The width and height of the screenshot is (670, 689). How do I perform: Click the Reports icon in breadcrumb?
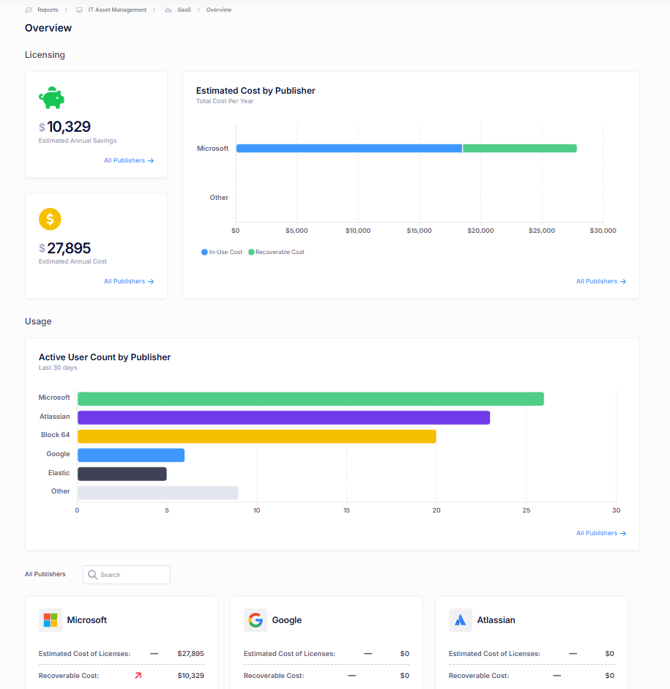[29, 10]
